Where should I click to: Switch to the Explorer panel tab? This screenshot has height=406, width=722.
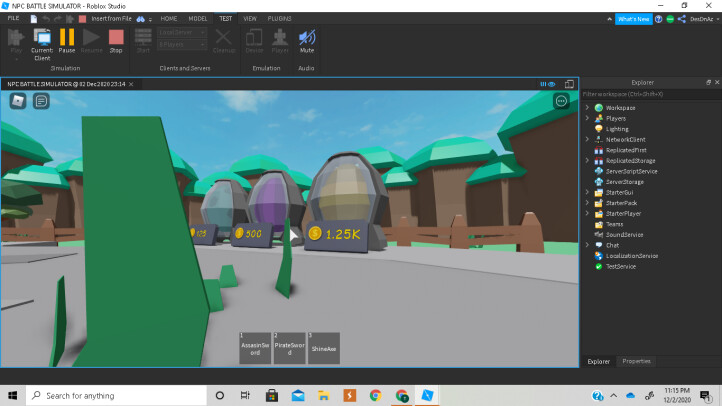(599, 361)
